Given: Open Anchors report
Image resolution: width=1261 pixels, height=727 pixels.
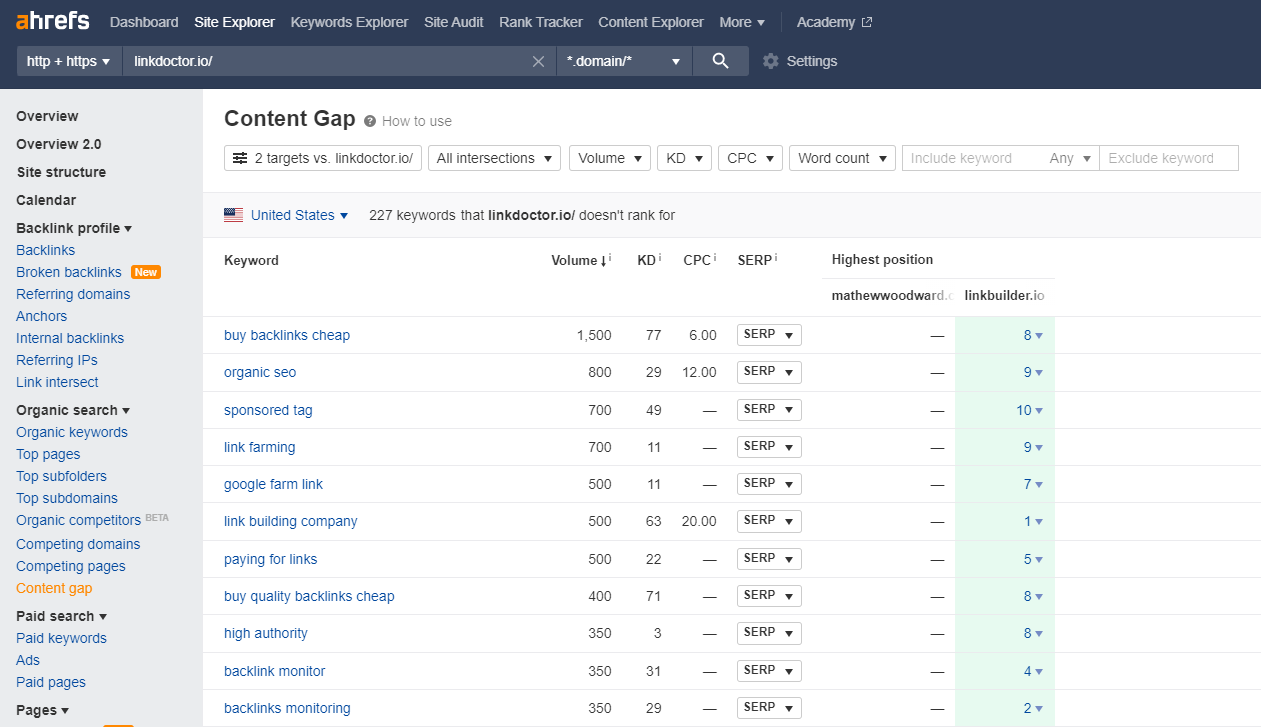Looking at the screenshot, I should tap(42, 316).
